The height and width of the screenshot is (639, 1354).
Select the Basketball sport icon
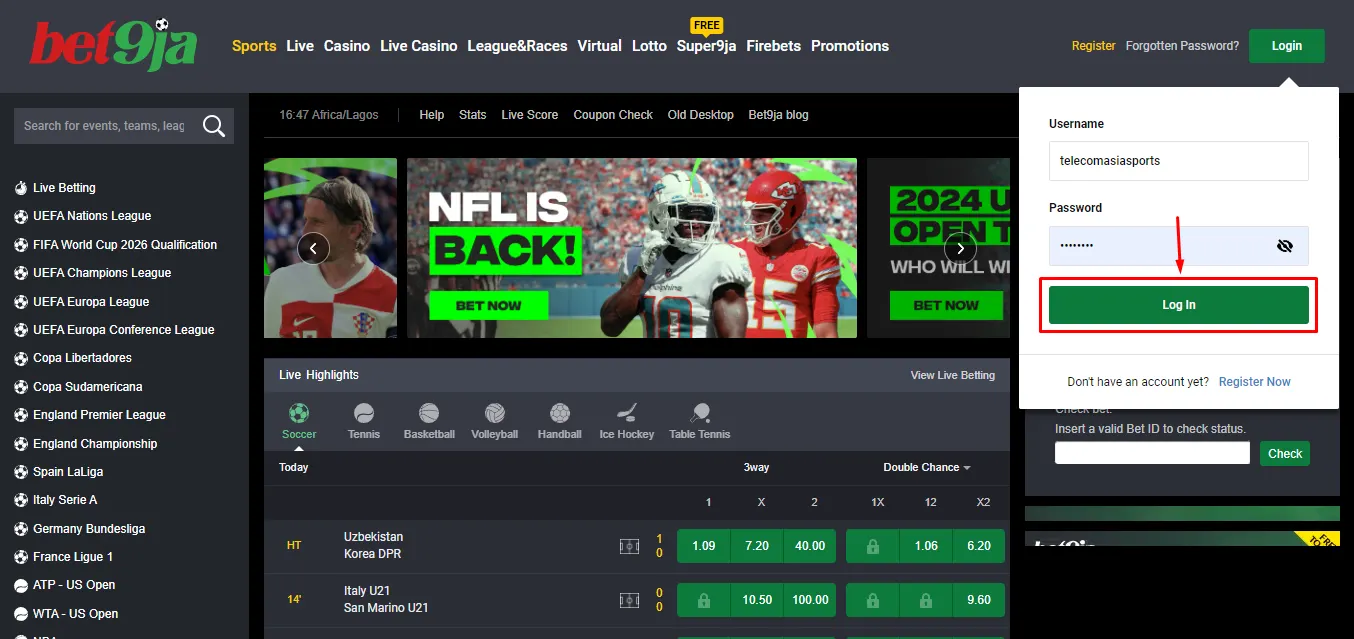[x=429, y=413]
